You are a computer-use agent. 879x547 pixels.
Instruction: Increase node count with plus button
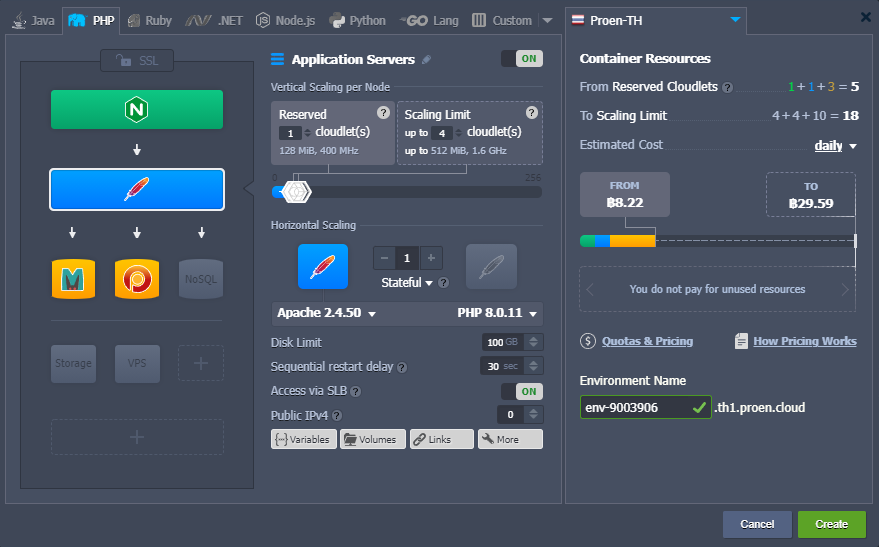pos(431,258)
